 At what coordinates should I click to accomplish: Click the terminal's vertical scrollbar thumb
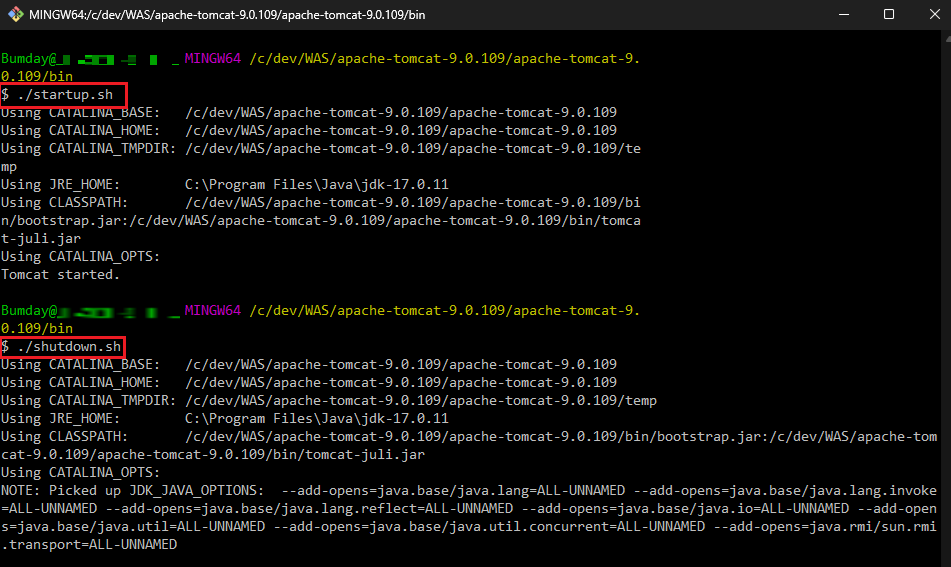click(947, 41)
